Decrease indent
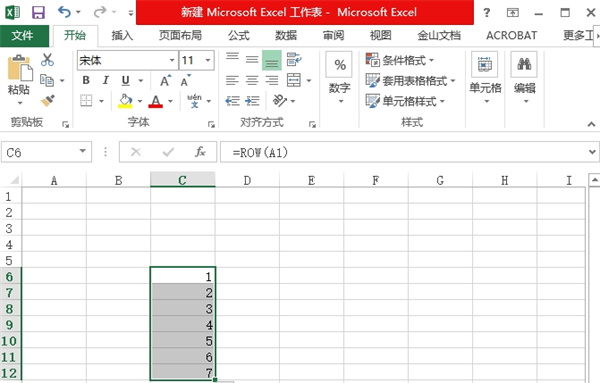The height and width of the screenshot is (383, 600). [232, 101]
